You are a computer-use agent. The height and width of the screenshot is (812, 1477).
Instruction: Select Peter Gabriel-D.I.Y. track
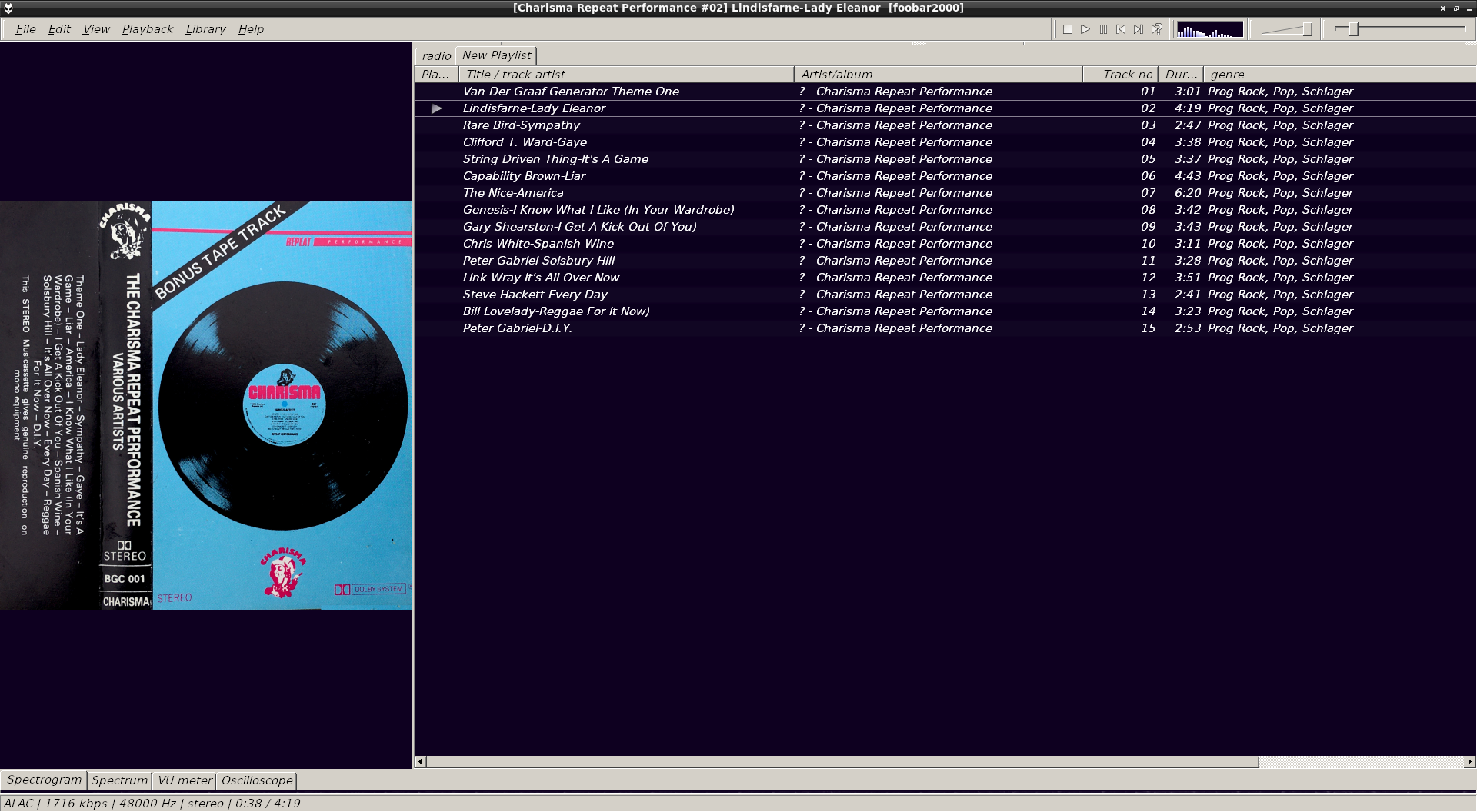tap(945, 328)
